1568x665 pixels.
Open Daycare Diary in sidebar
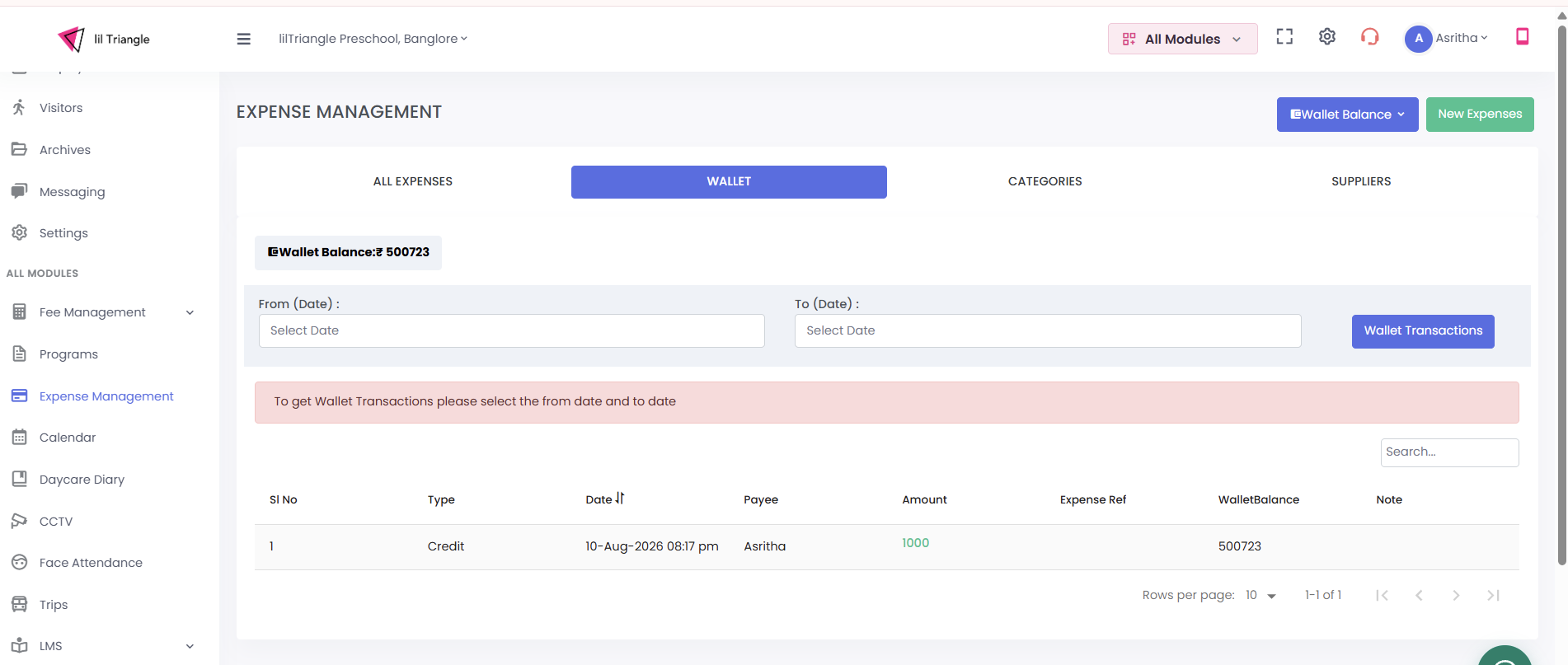pos(82,480)
